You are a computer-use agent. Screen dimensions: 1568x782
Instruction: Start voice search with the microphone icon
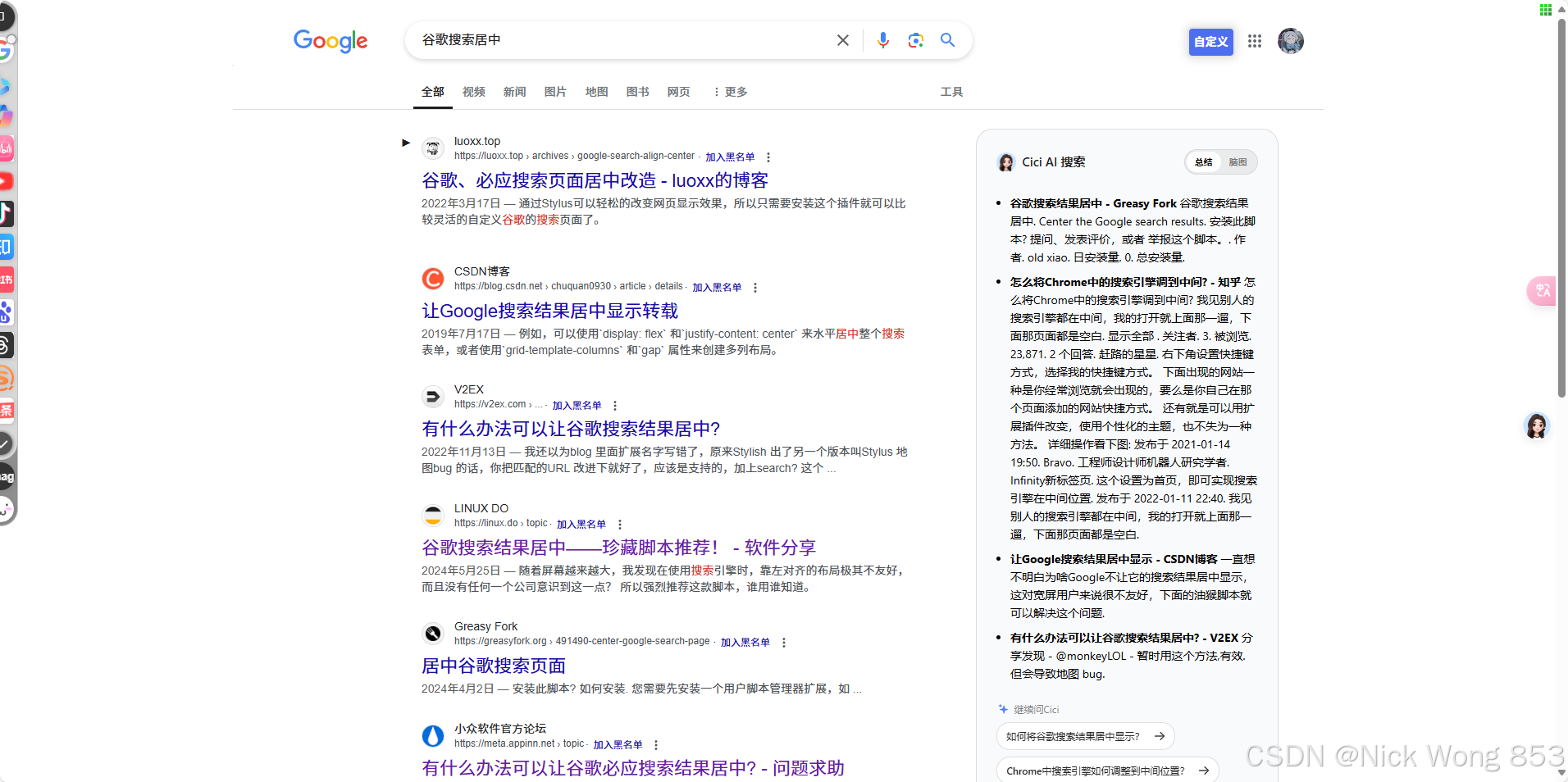[882, 39]
